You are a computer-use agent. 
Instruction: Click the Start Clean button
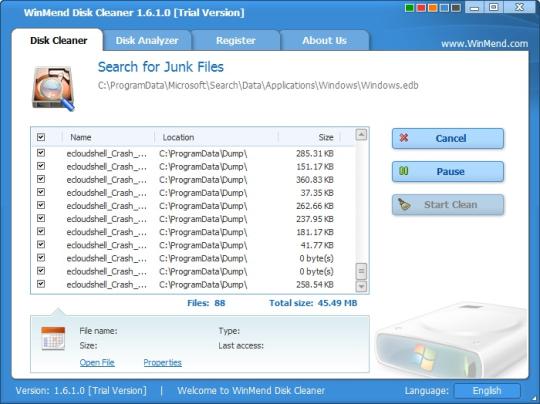click(448, 205)
